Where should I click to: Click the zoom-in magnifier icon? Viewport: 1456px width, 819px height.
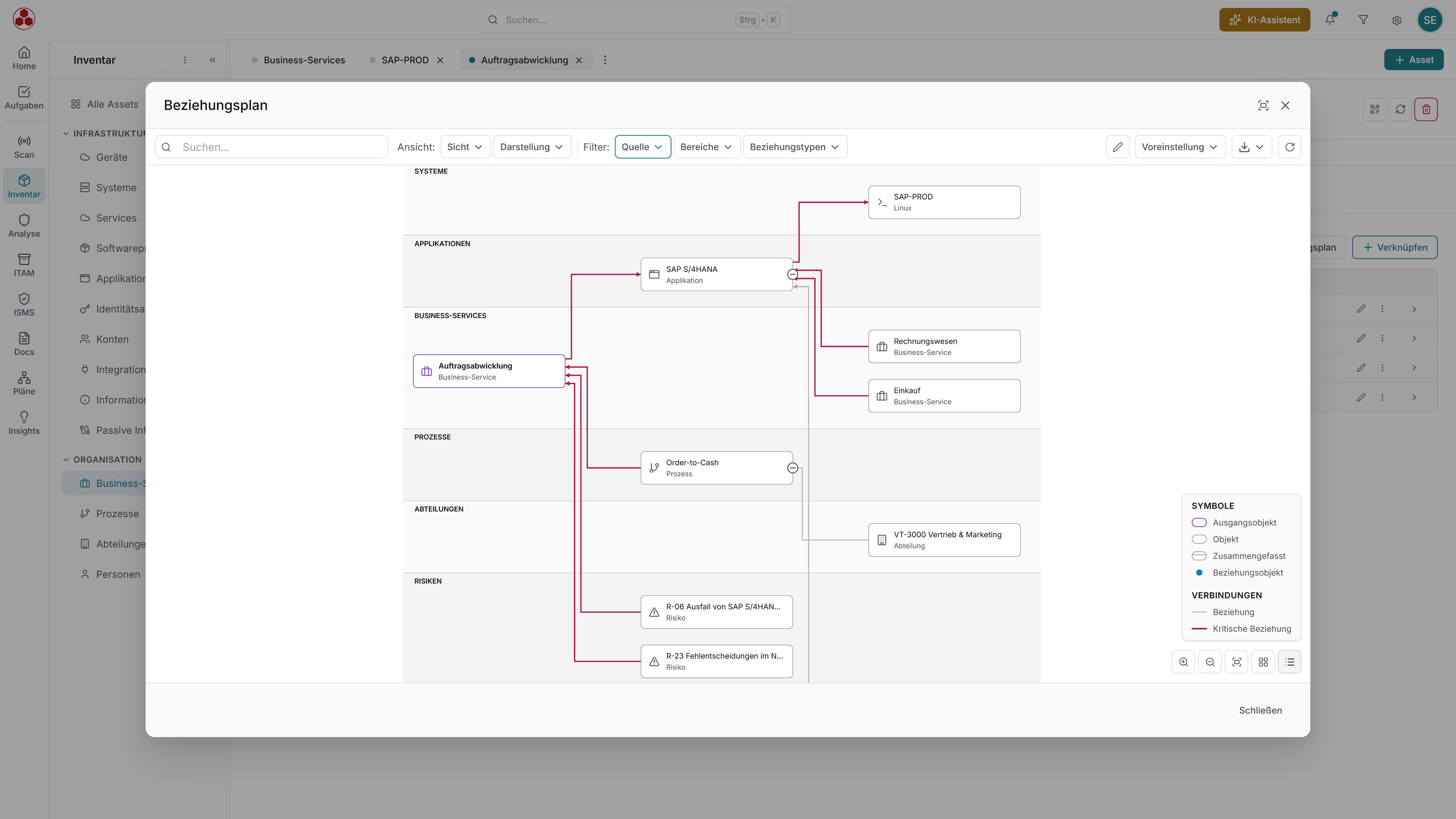(1183, 662)
